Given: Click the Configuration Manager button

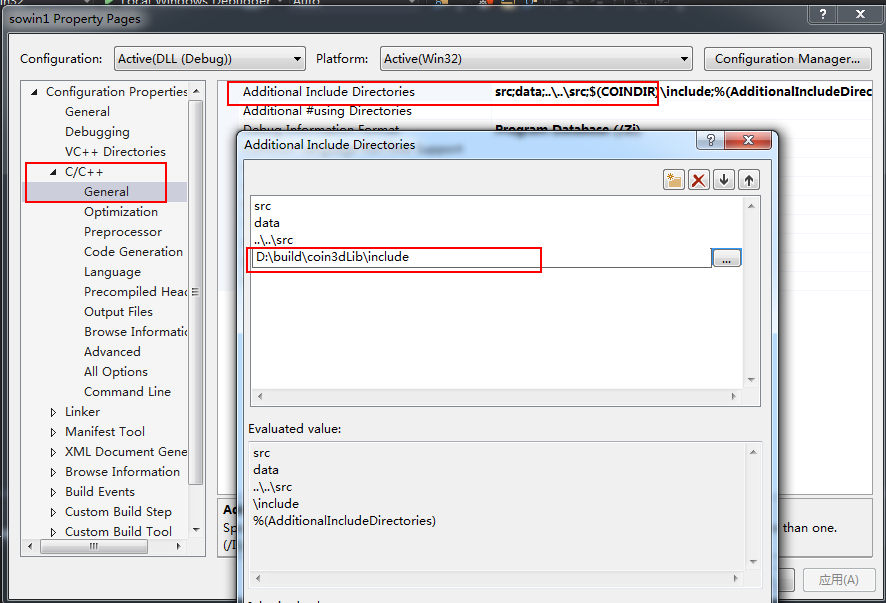Looking at the screenshot, I should click(x=787, y=59).
